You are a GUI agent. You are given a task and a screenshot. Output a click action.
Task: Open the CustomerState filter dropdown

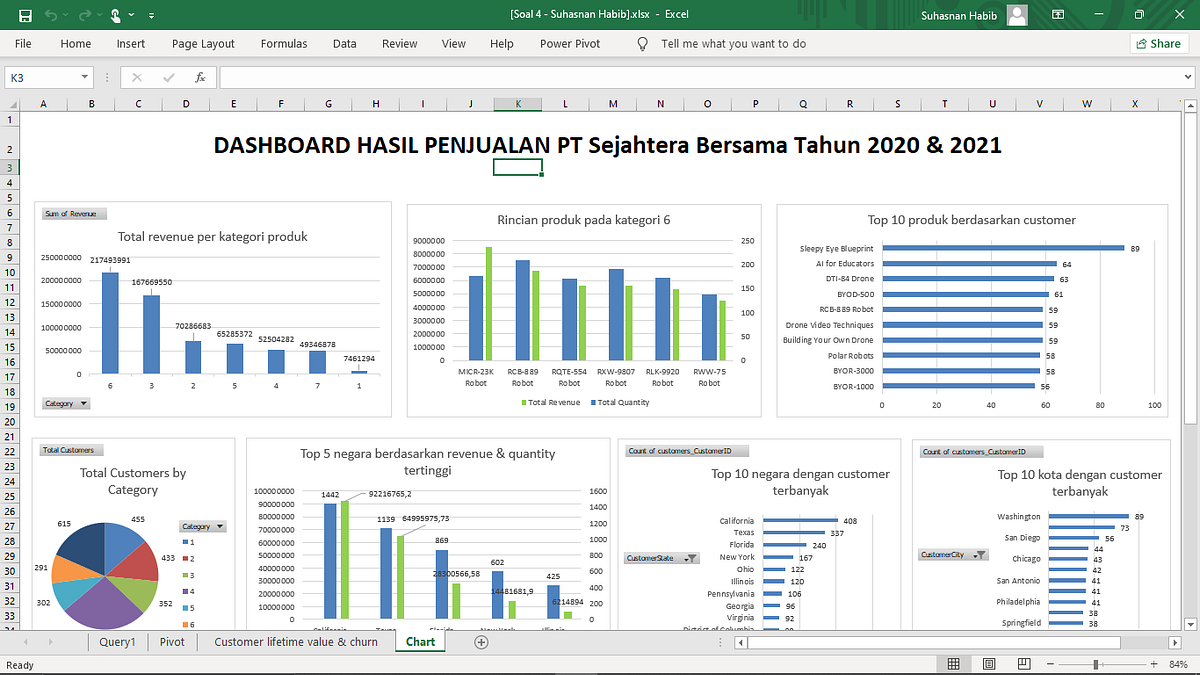(659, 557)
